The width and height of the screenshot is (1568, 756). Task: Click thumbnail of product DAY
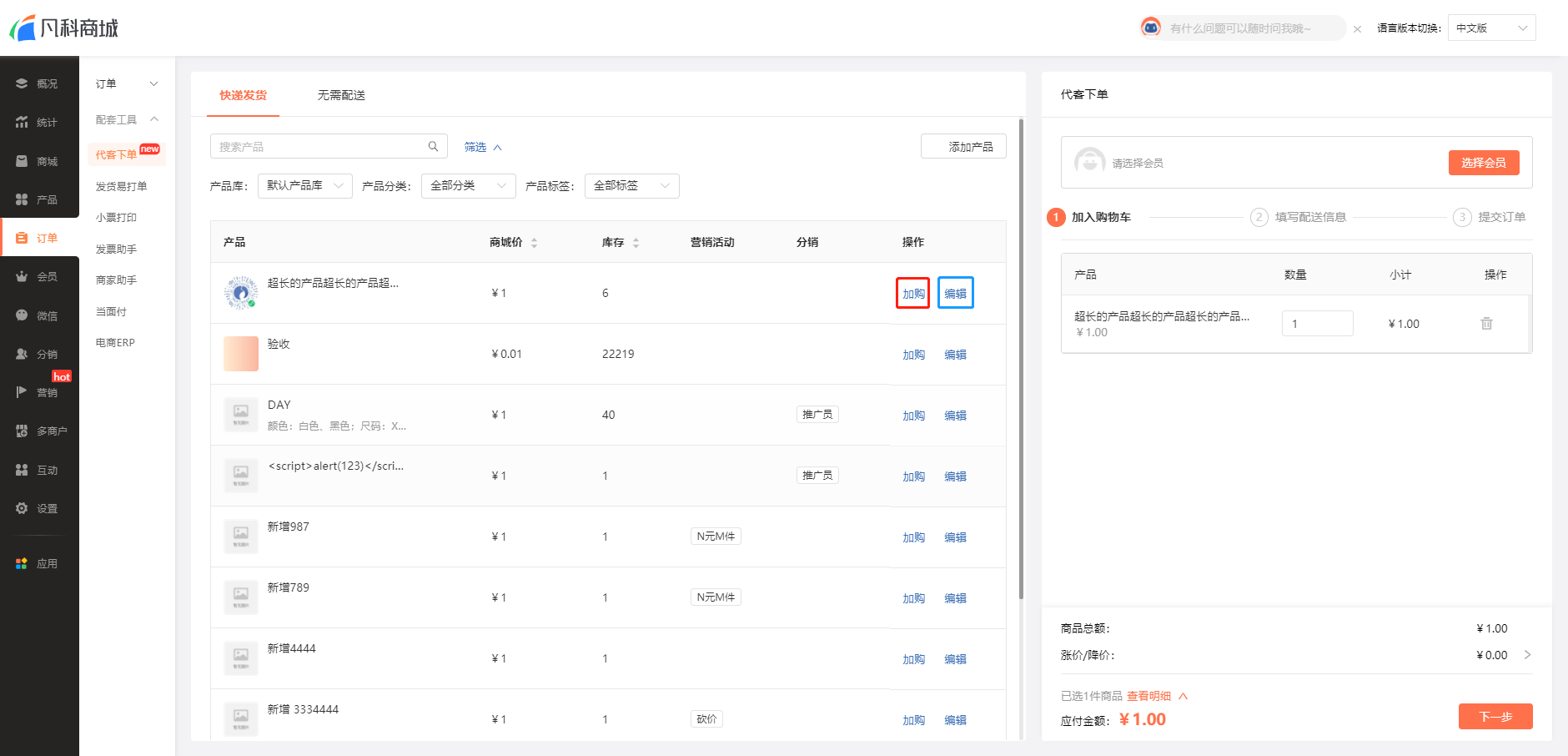click(x=241, y=415)
